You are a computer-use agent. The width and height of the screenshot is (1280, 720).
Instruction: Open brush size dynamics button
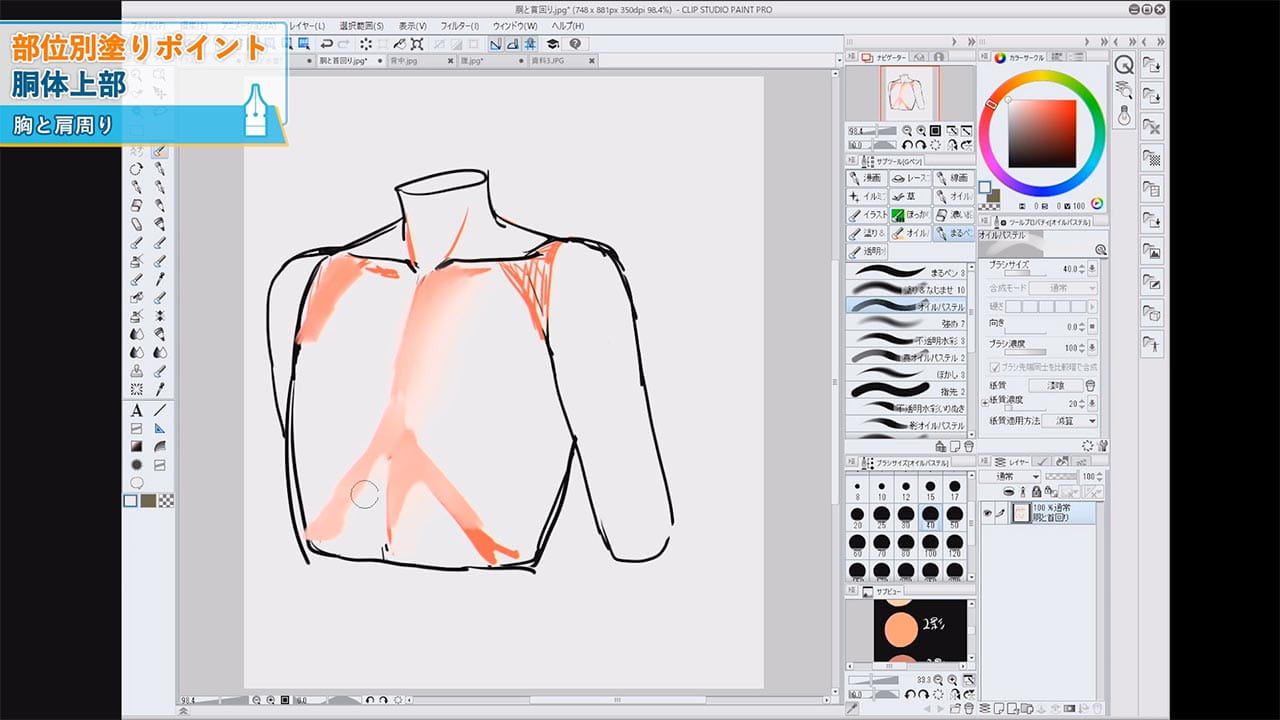(1092, 268)
